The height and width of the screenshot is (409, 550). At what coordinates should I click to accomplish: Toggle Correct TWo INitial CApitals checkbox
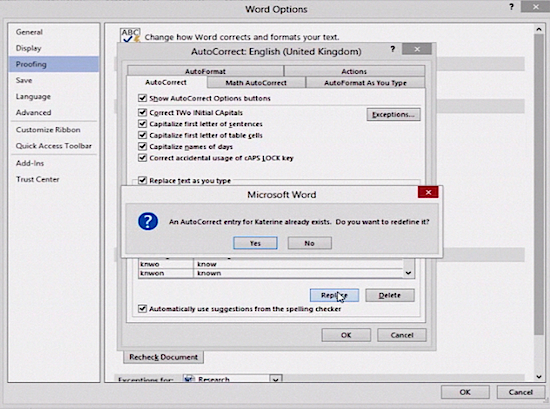[142, 112]
